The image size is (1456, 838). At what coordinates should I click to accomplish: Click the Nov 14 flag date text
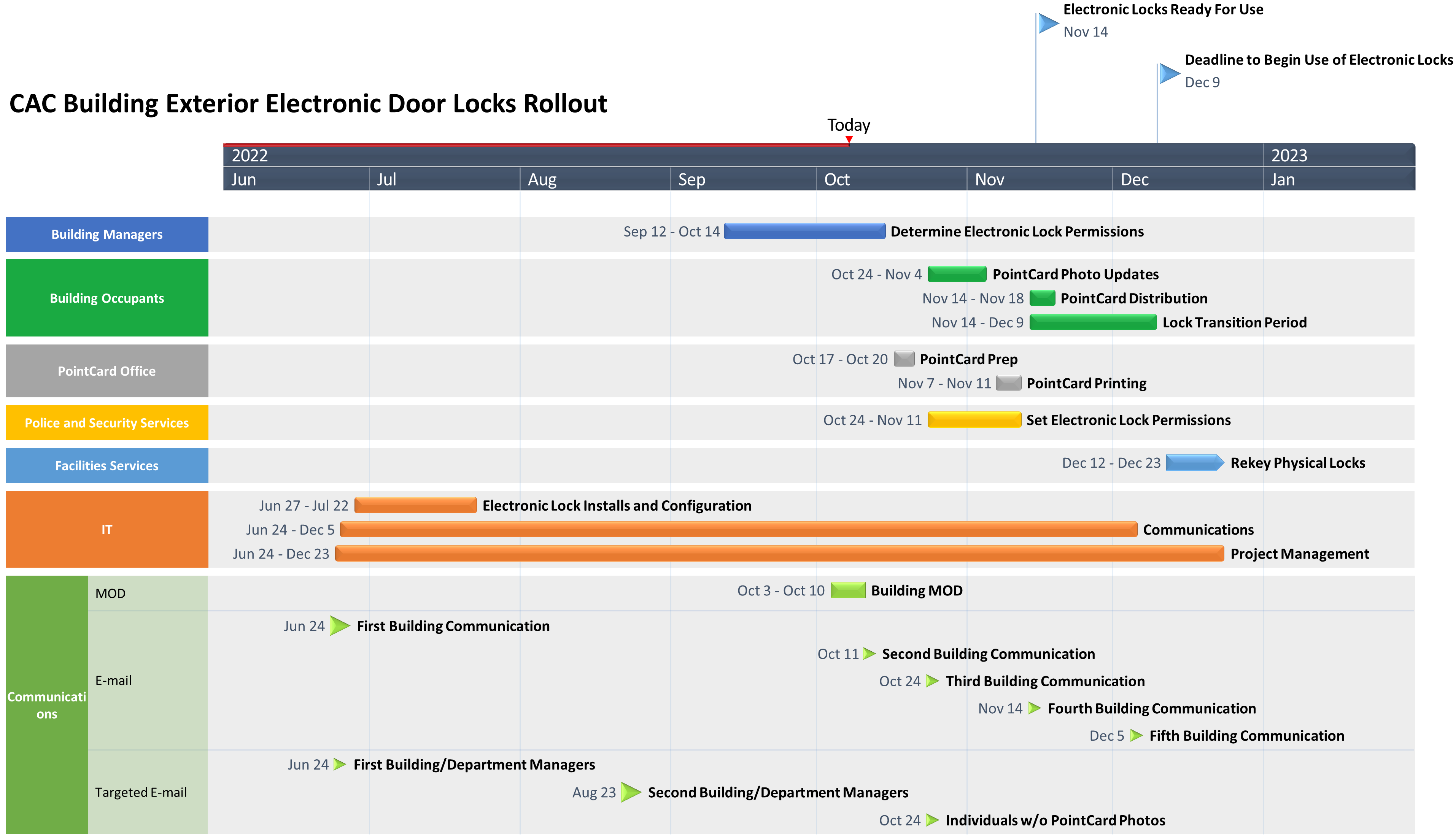click(x=1085, y=32)
